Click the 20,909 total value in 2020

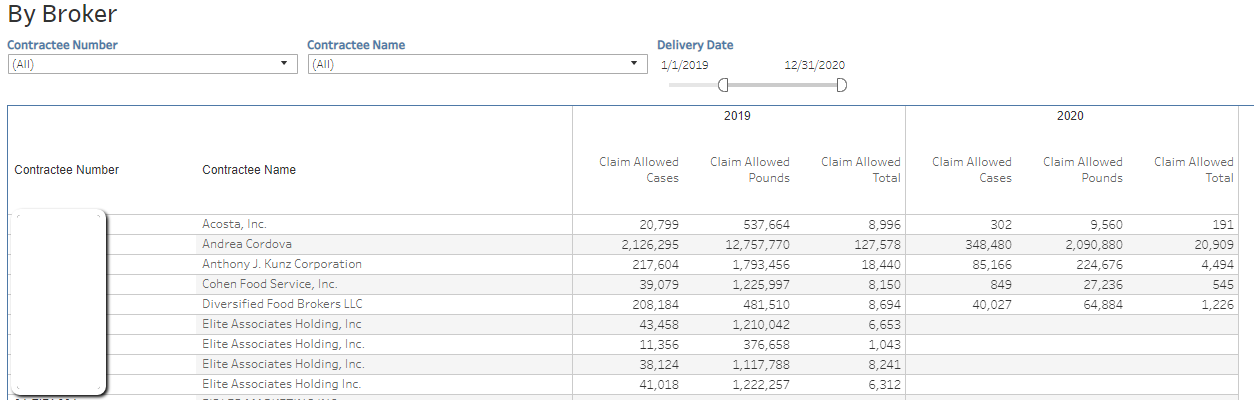(x=1214, y=245)
